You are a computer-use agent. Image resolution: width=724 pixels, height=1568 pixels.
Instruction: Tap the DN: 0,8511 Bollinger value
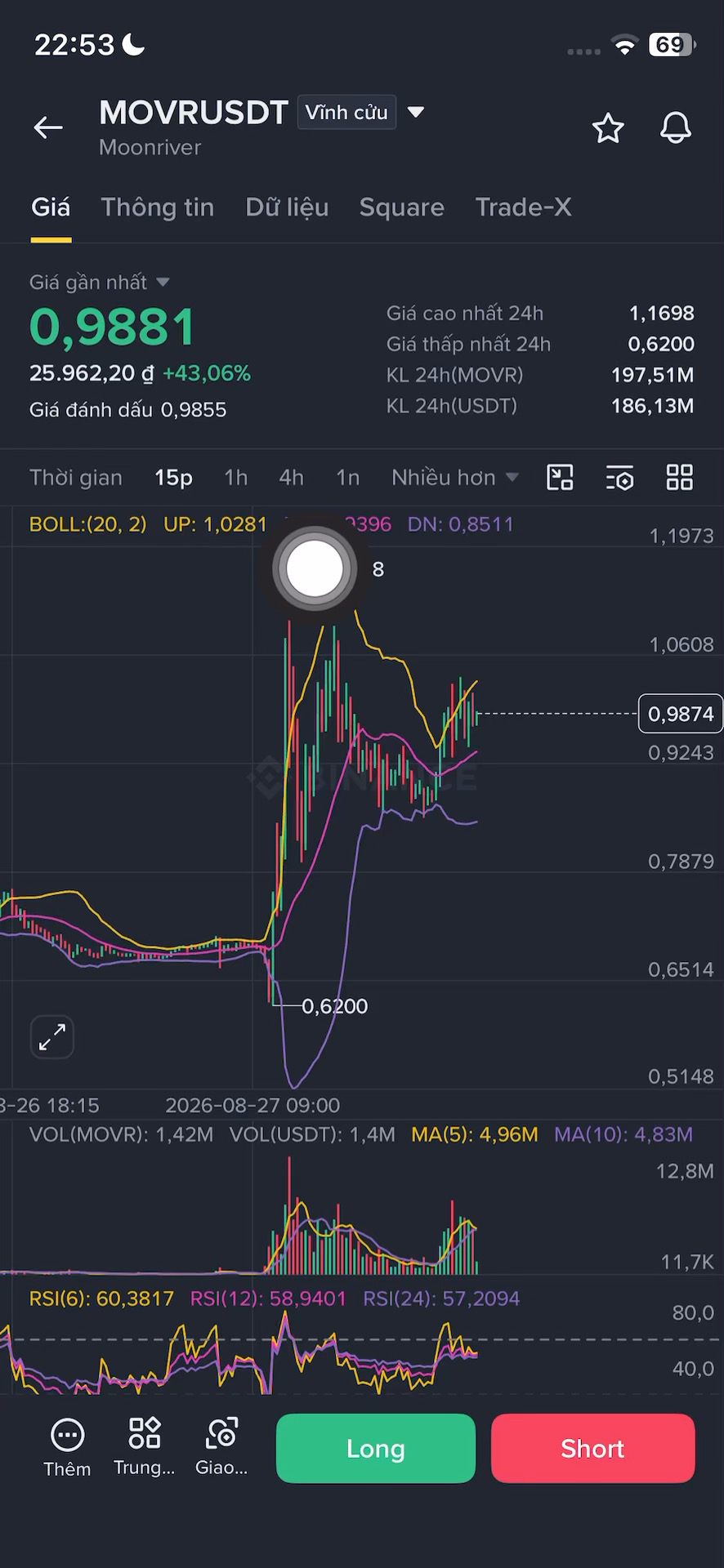tap(461, 524)
